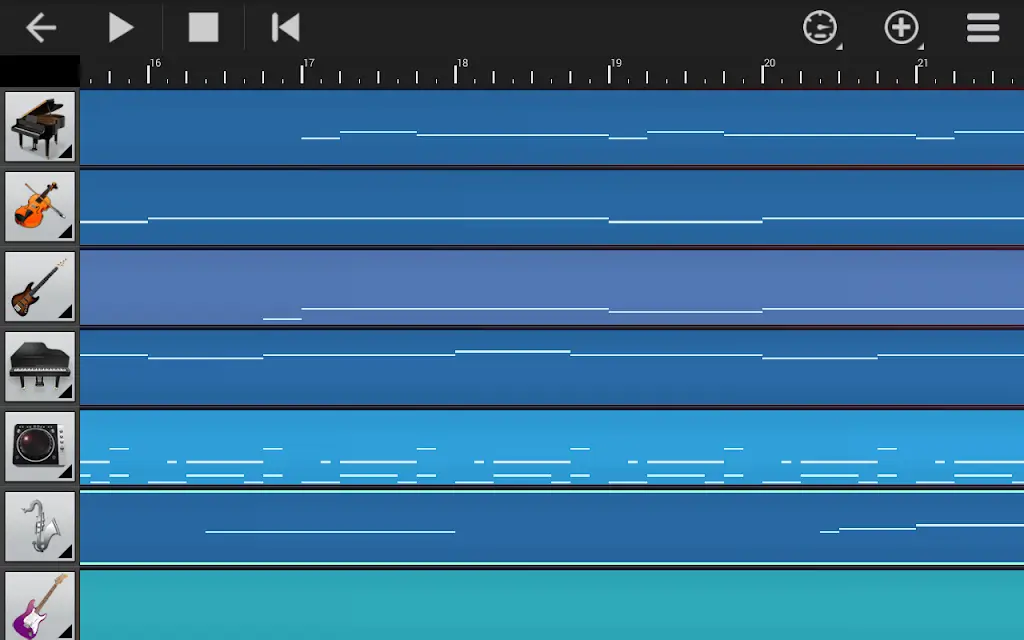Expand options triangle on violin track icon

pos(65,232)
